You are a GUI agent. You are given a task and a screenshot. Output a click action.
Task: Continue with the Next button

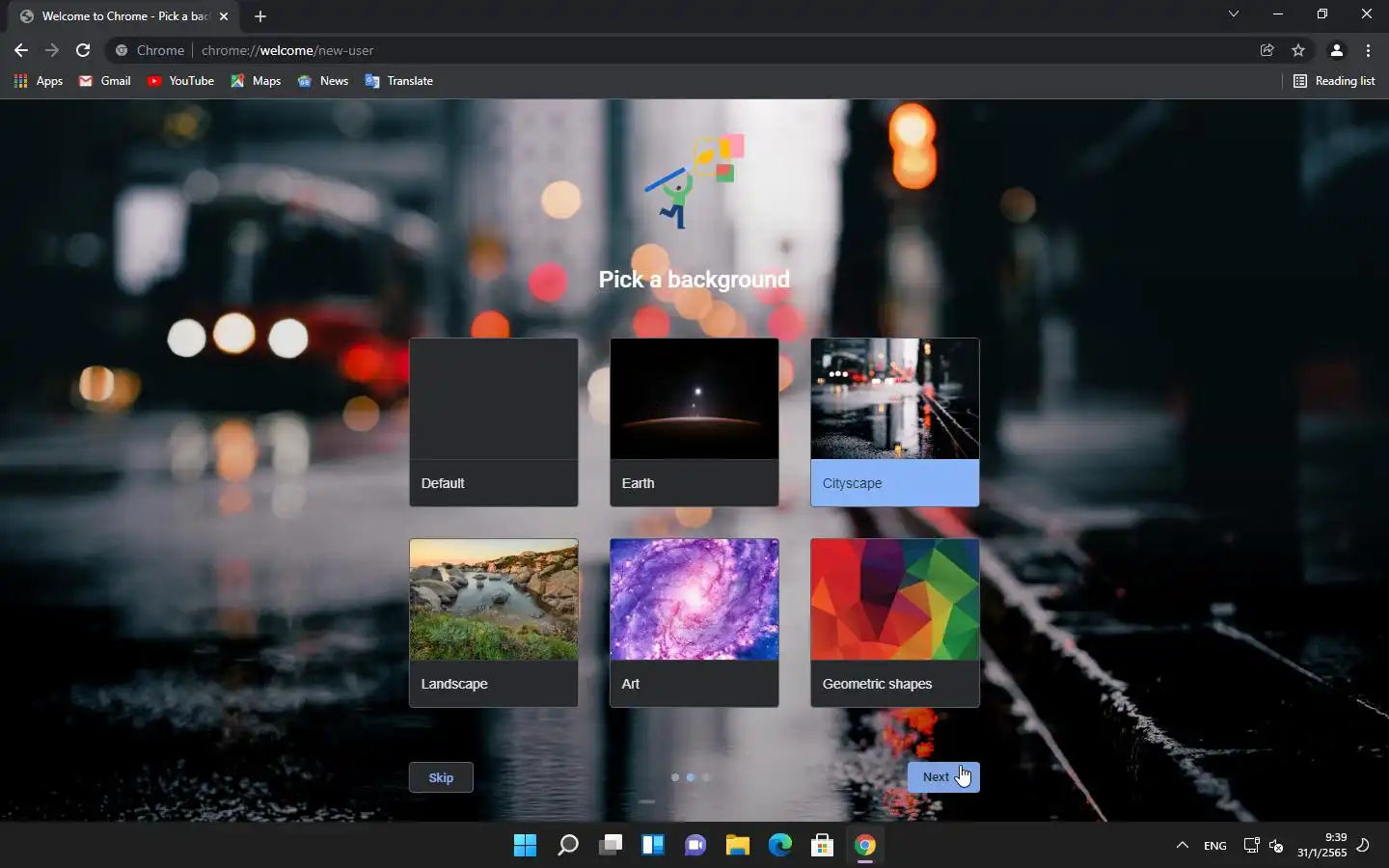[943, 777]
